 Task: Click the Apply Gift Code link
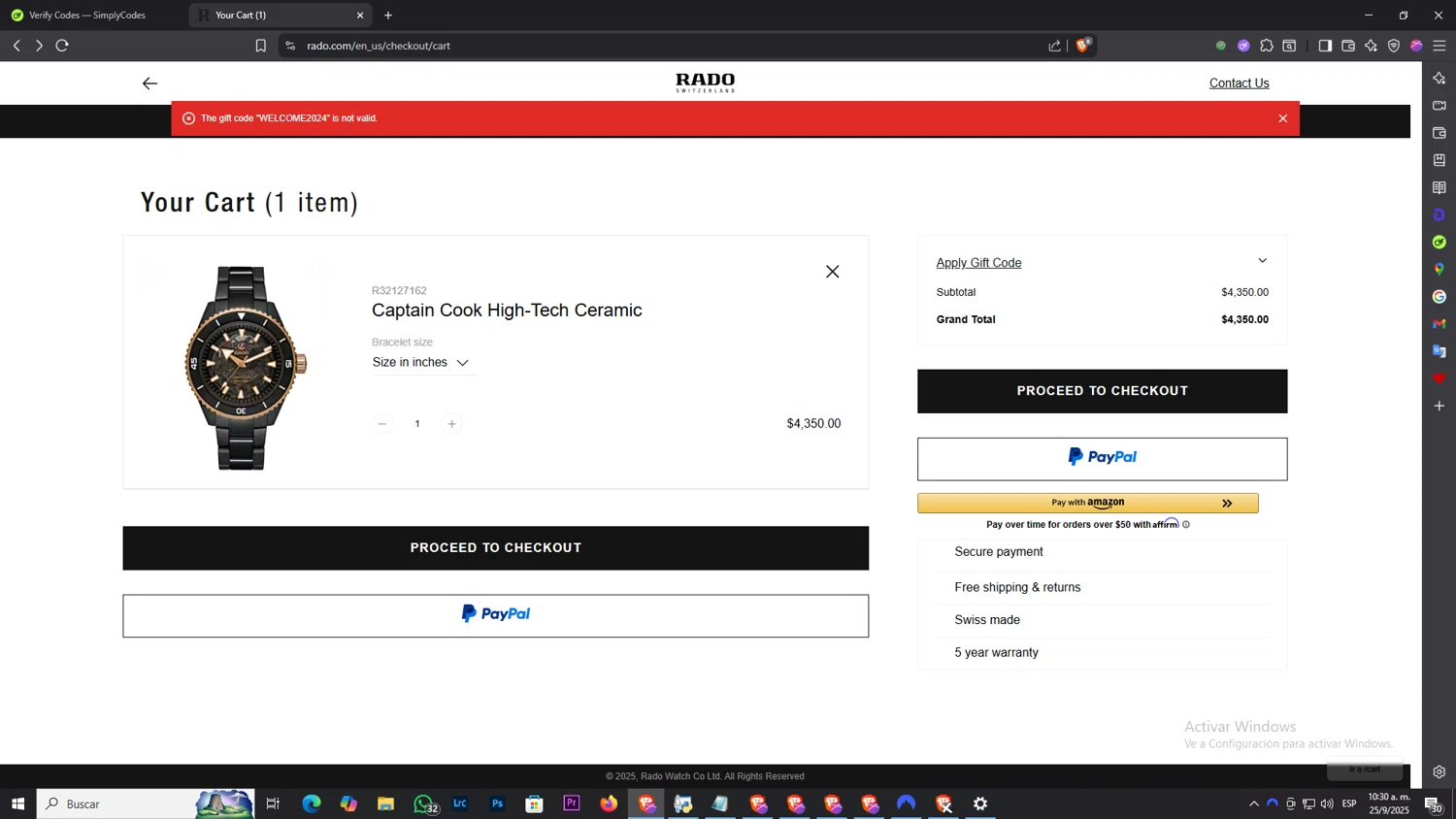[x=978, y=263]
